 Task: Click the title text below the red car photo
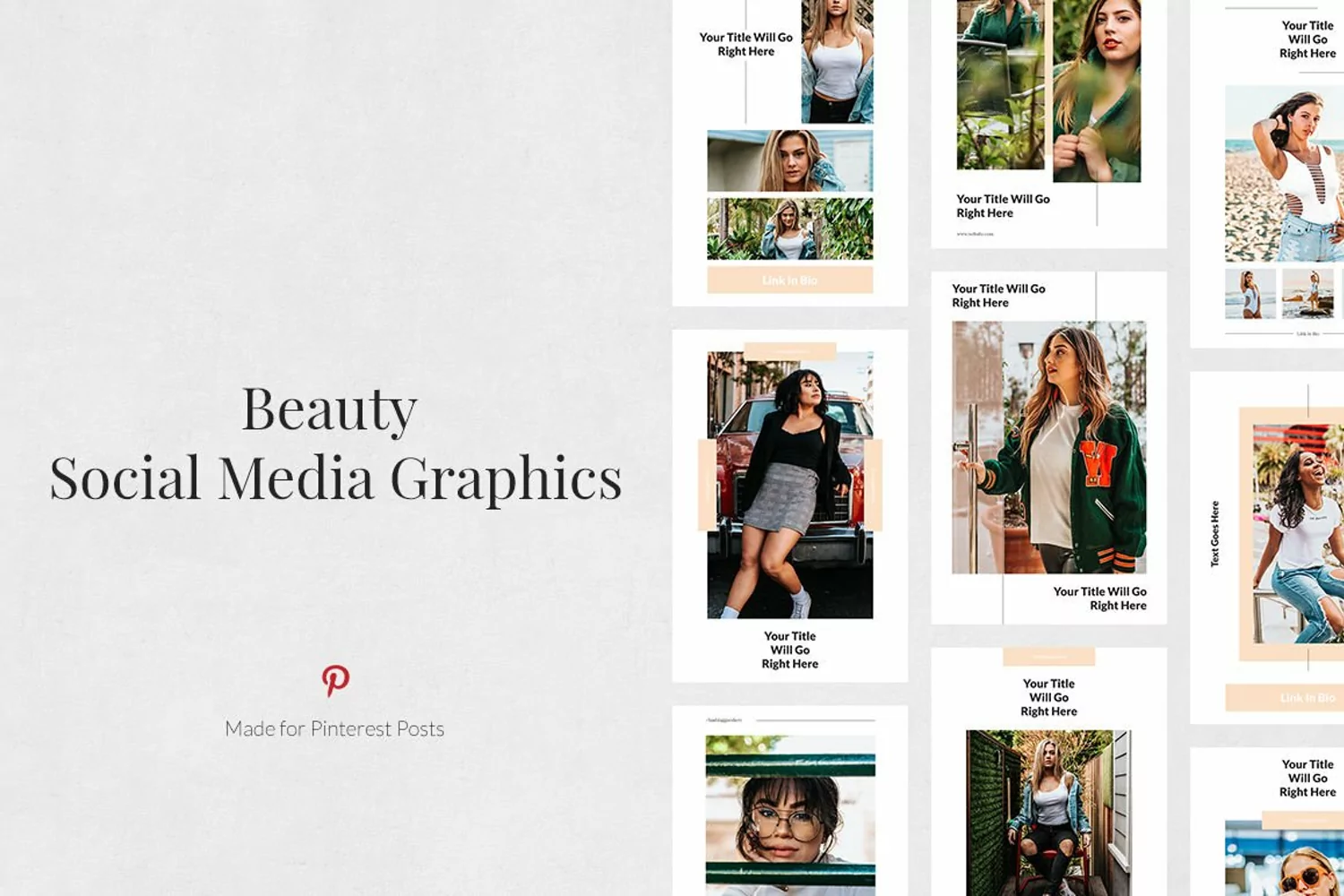pyautogui.click(x=789, y=650)
